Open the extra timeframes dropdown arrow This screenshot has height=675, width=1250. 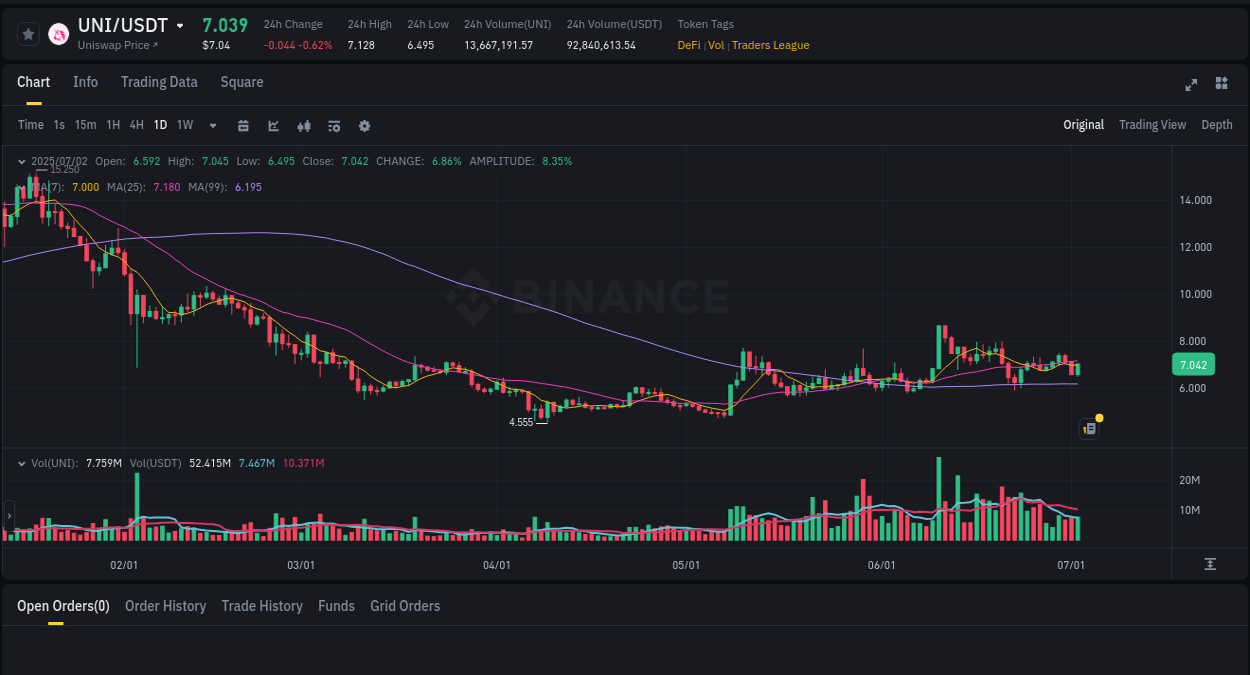[x=212, y=125]
